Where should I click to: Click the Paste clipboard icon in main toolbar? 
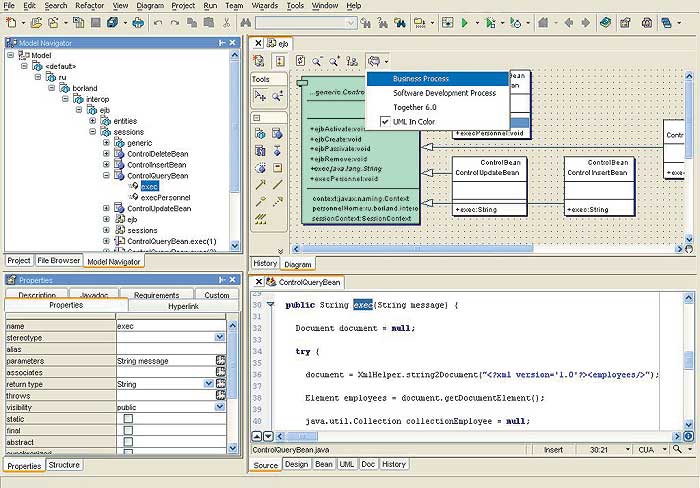click(x=208, y=22)
